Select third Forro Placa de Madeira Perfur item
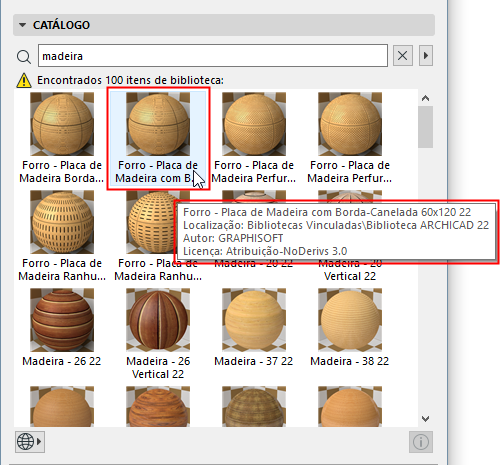 (x=254, y=138)
